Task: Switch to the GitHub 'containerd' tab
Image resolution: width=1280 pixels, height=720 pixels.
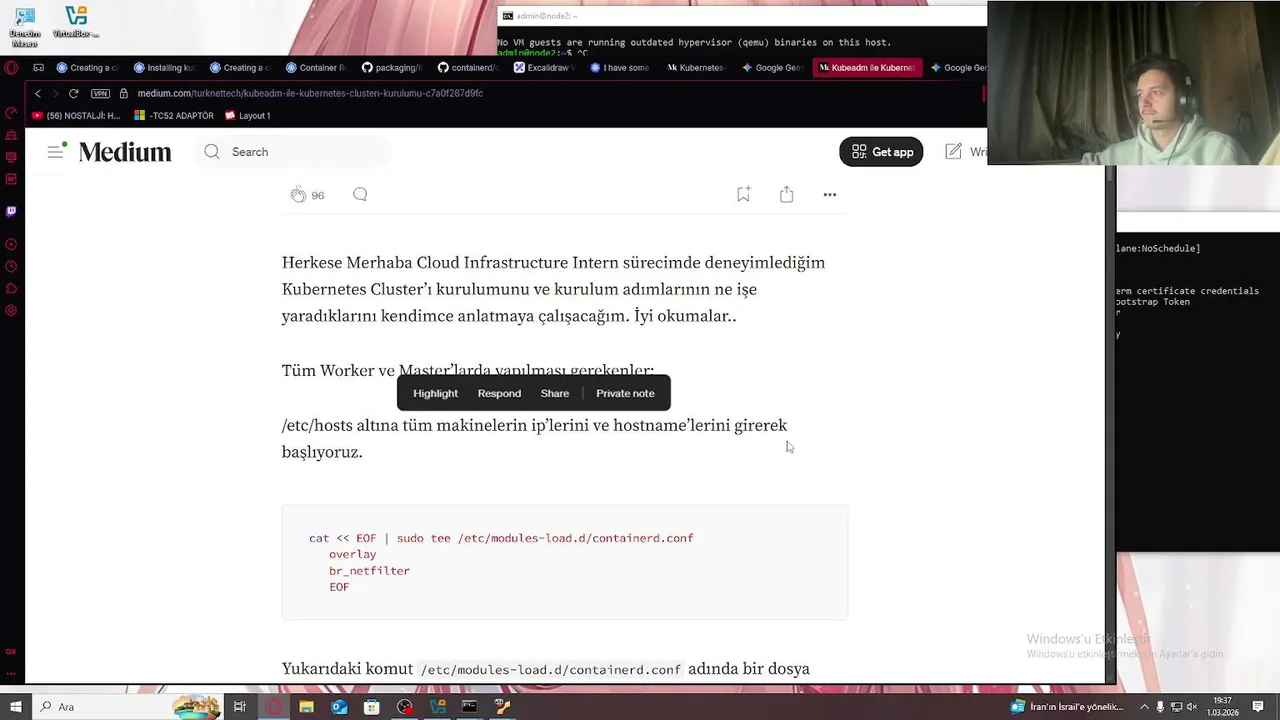Action: pyautogui.click(x=468, y=68)
